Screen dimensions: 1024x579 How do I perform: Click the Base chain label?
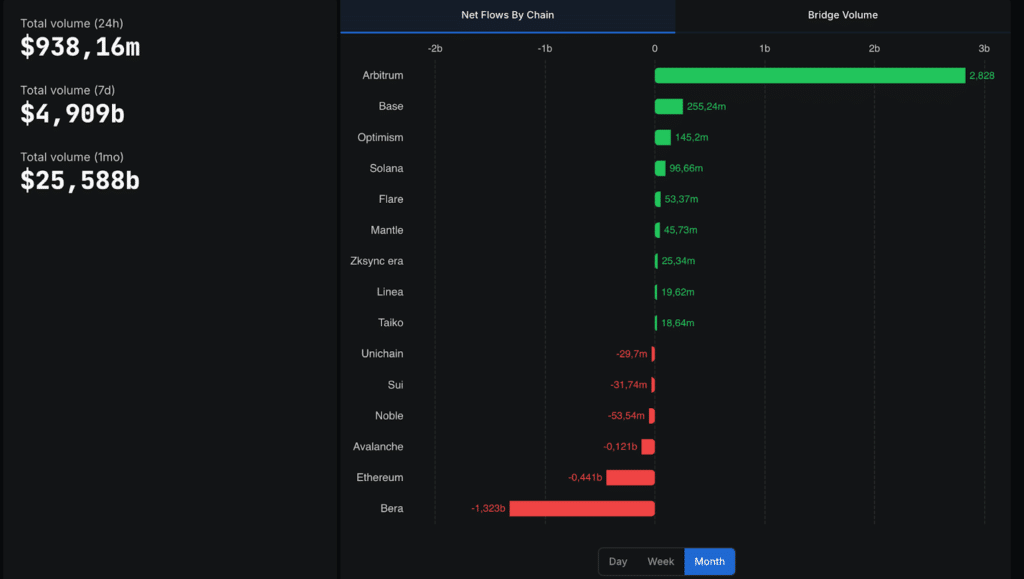click(391, 106)
